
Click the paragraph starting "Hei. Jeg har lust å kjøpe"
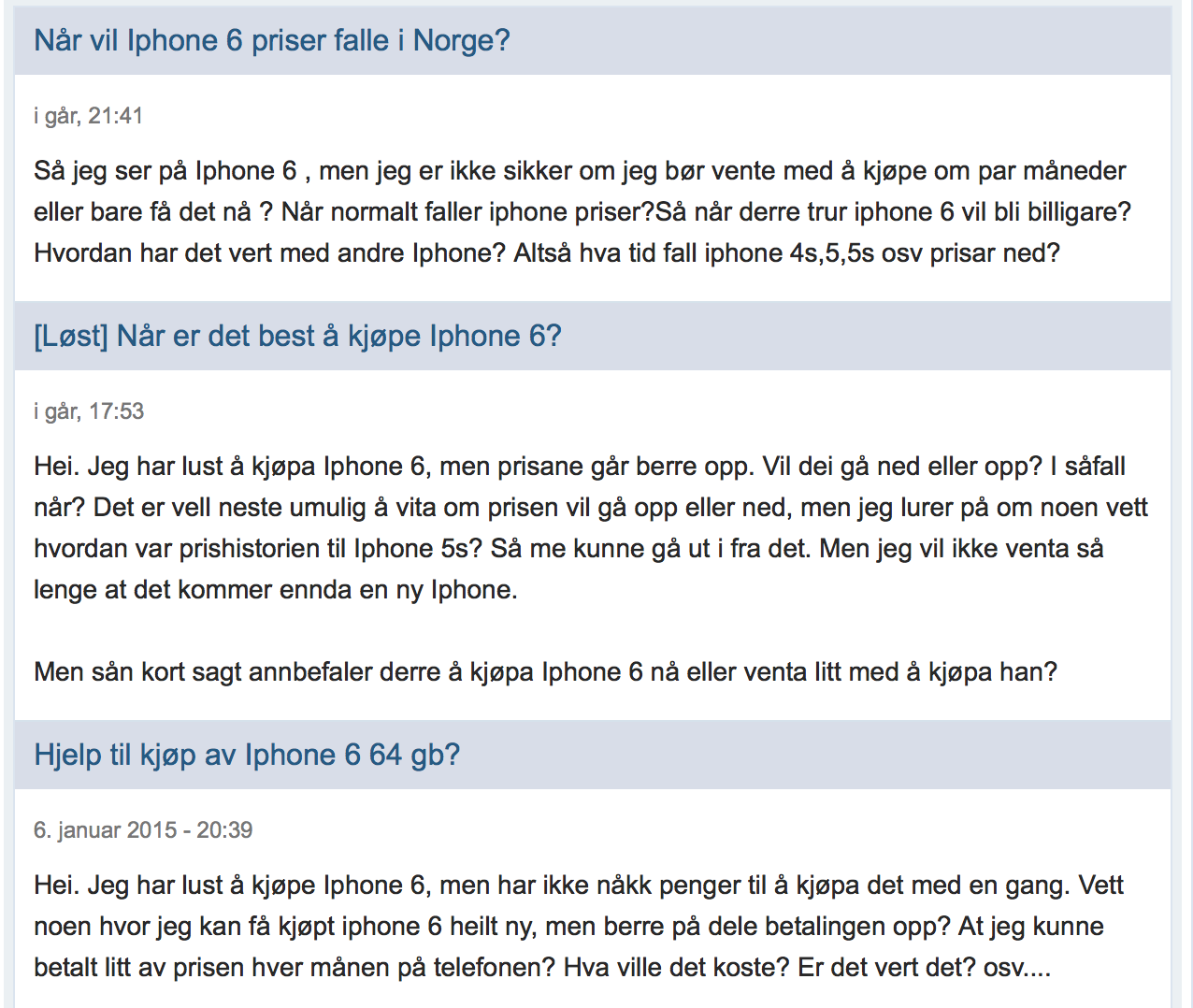tap(579, 926)
